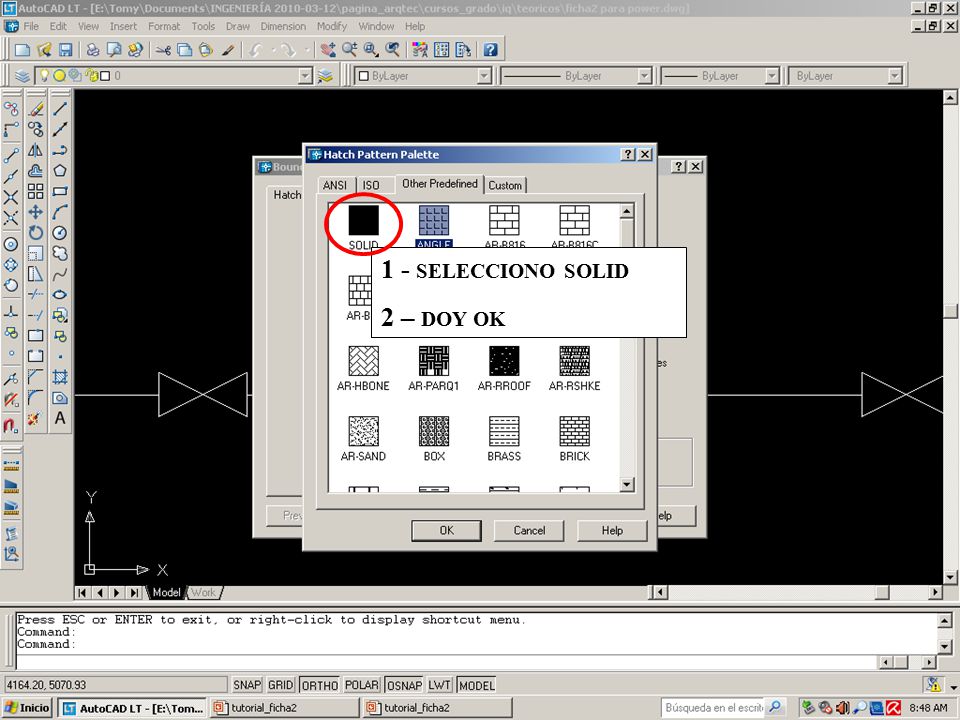
Task: Open Plot Preview from the toolbar
Action: (x=114, y=50)
